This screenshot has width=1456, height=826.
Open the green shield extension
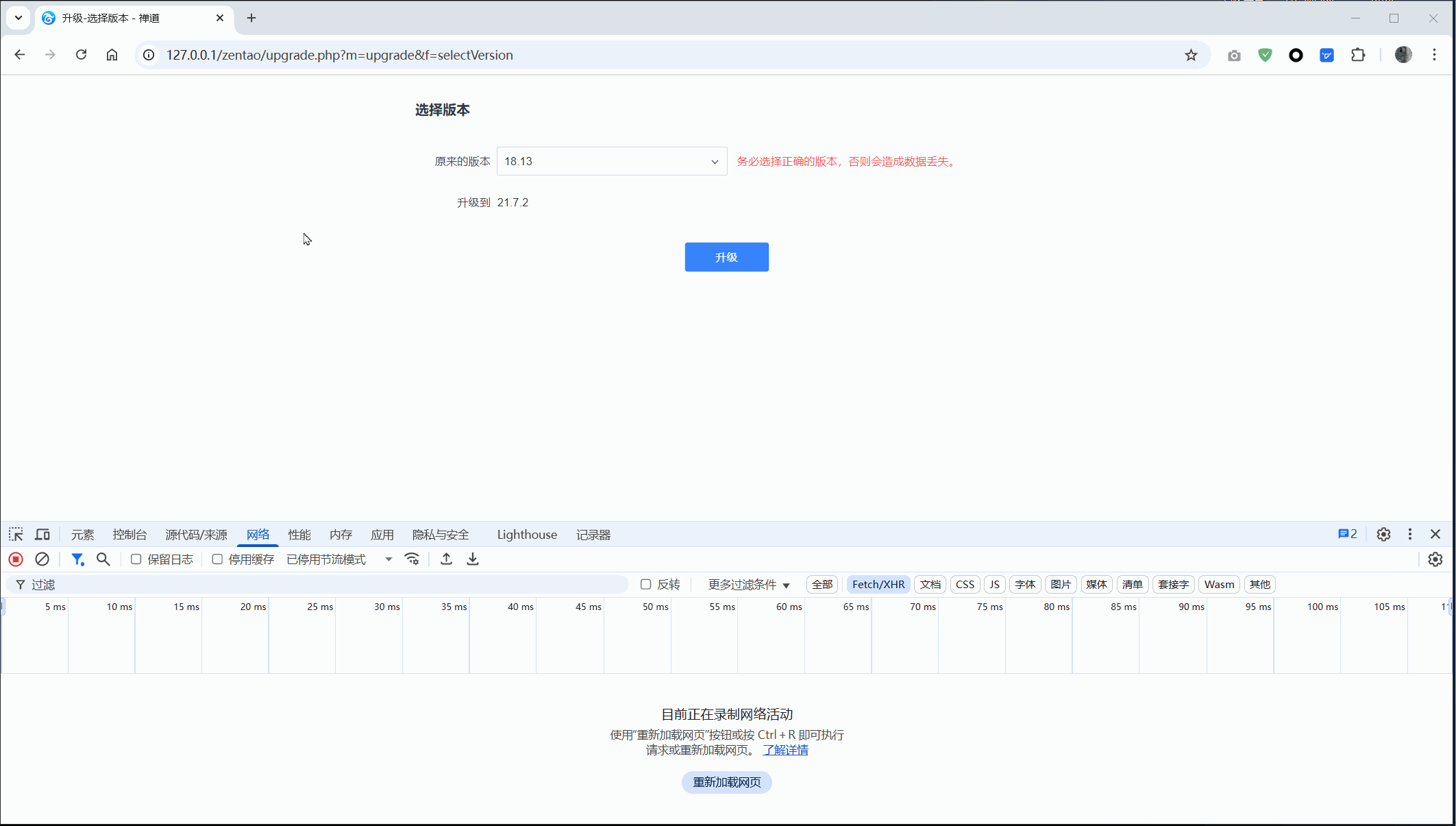(1265, 55)
